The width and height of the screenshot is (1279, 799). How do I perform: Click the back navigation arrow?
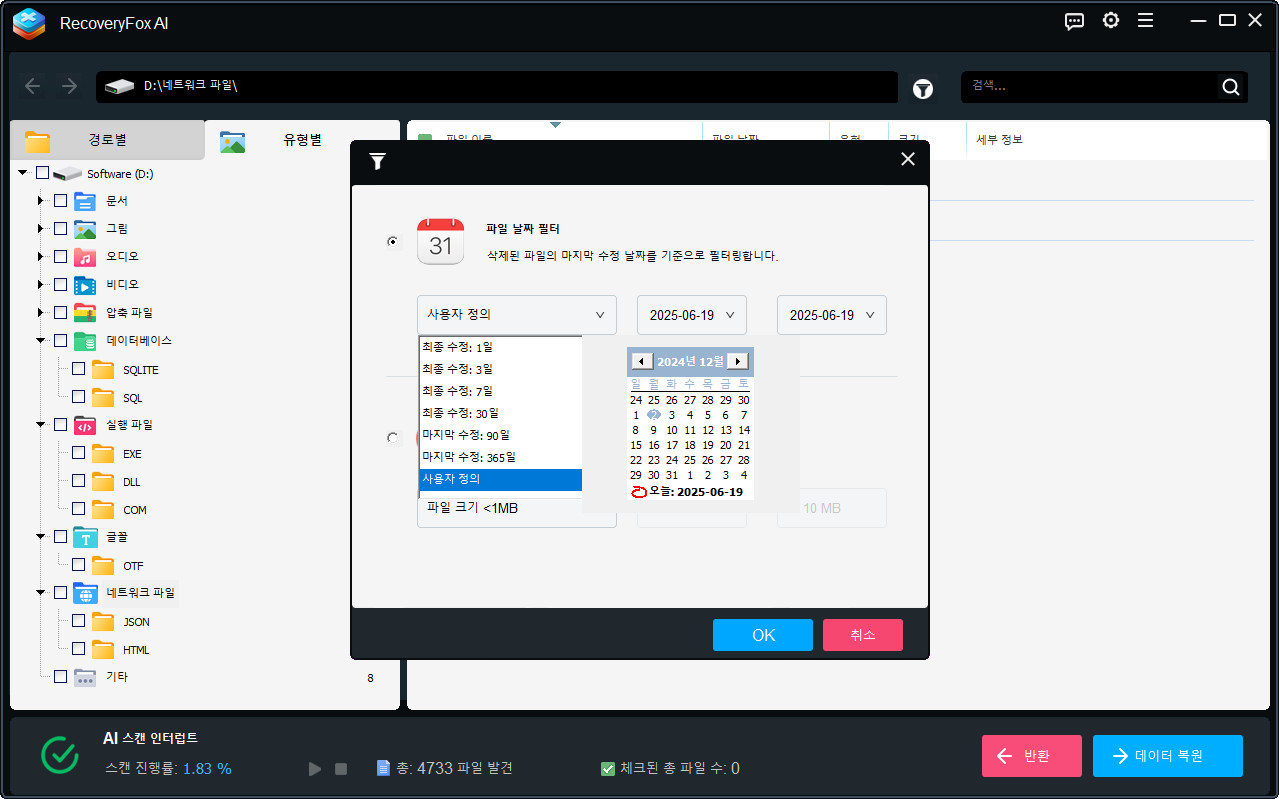pyautogui.click(x=32, y=86)
